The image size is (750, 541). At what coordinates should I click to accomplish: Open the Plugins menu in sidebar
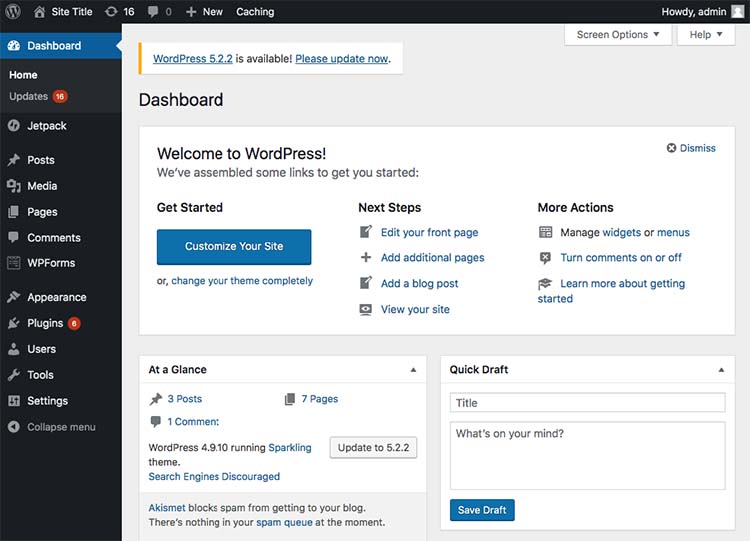(x=45, y=323)
